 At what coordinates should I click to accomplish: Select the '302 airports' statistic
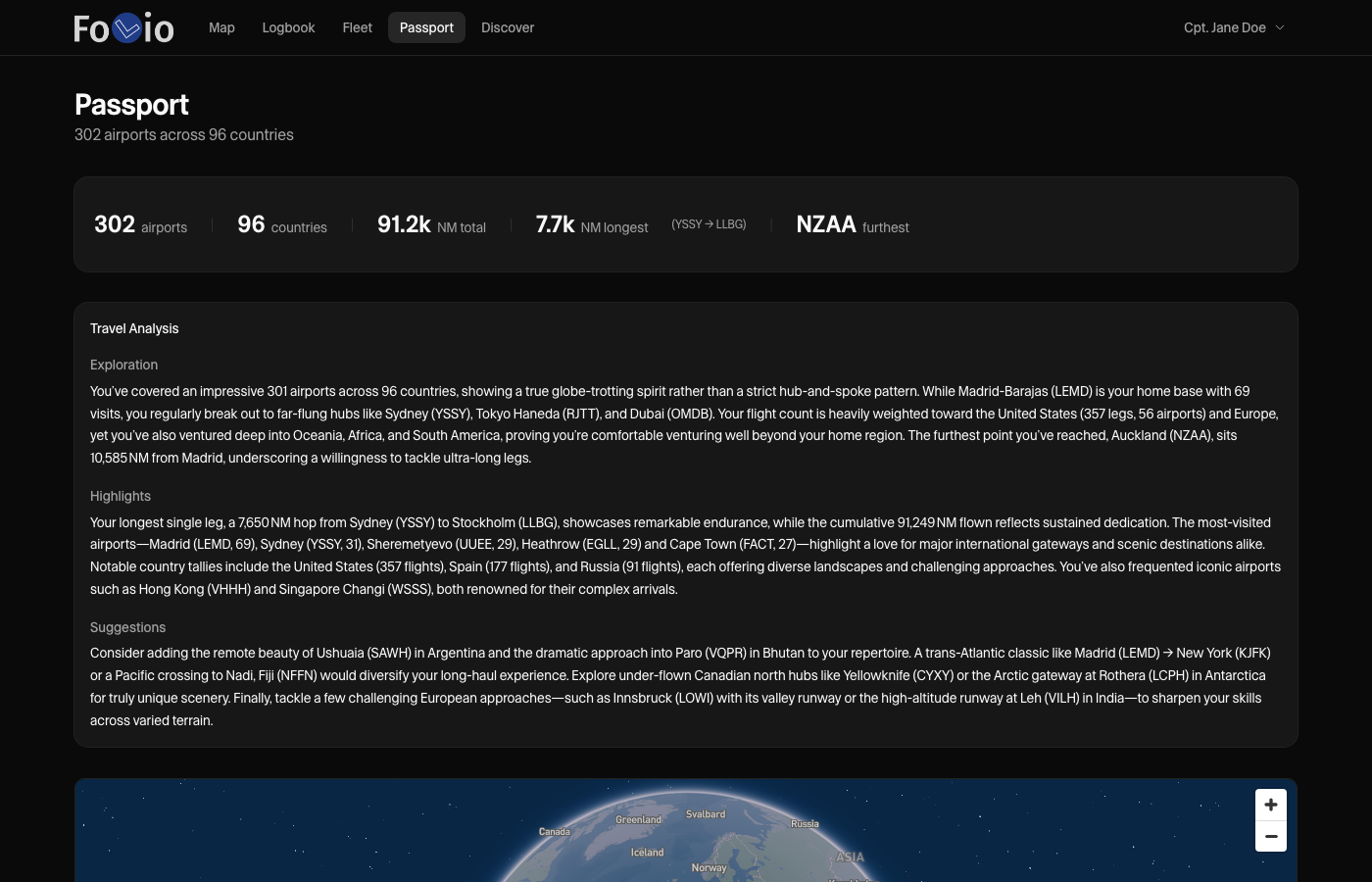140,225
